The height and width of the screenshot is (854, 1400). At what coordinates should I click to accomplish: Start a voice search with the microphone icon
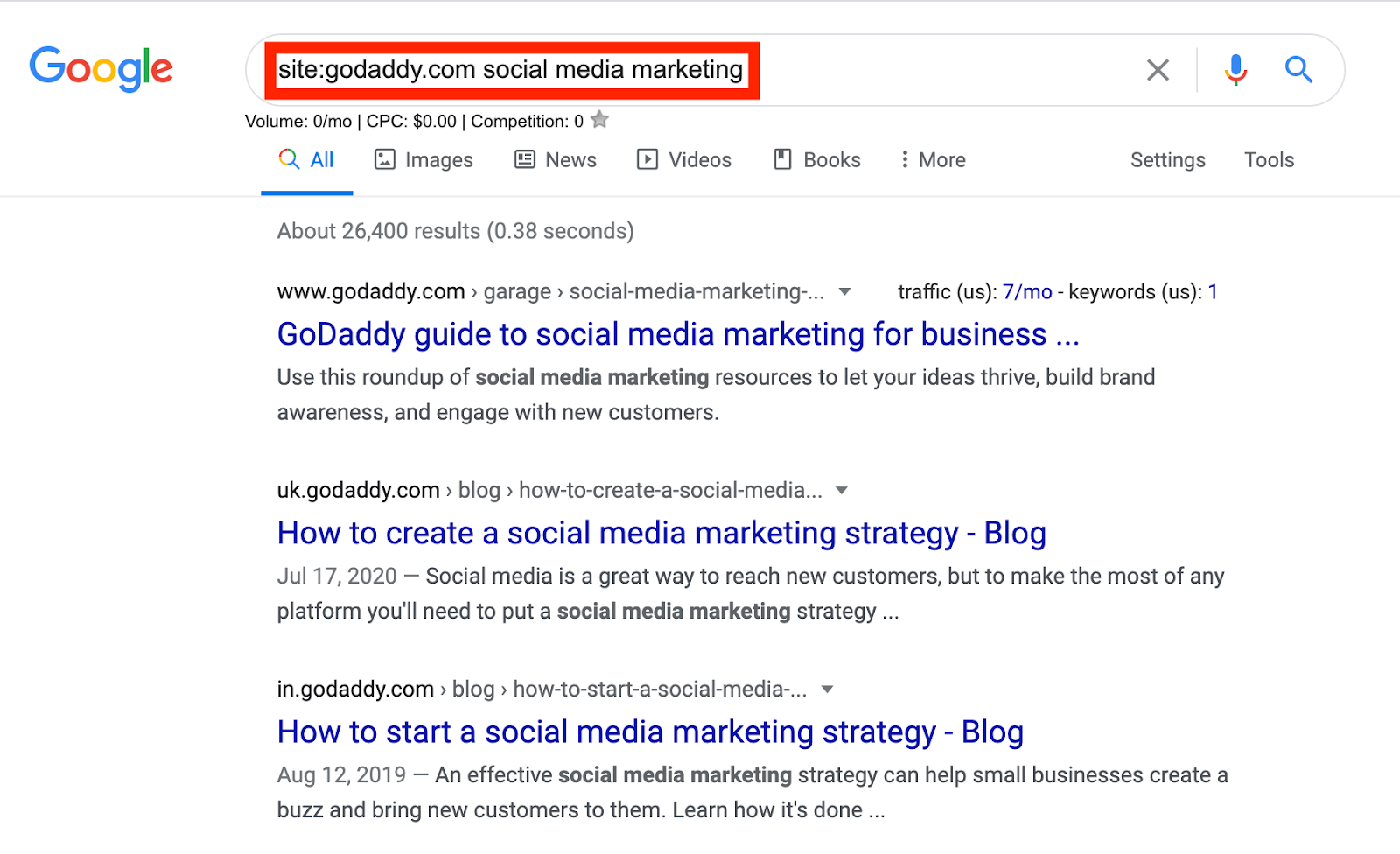coord(1235,69)
